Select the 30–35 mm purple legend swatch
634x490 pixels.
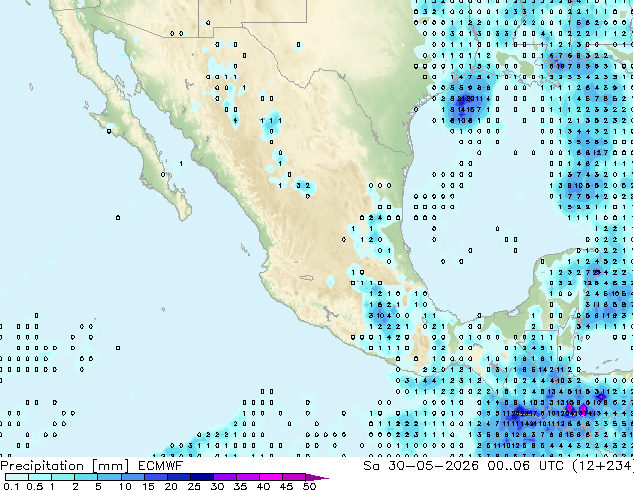(x=224, y=477)
